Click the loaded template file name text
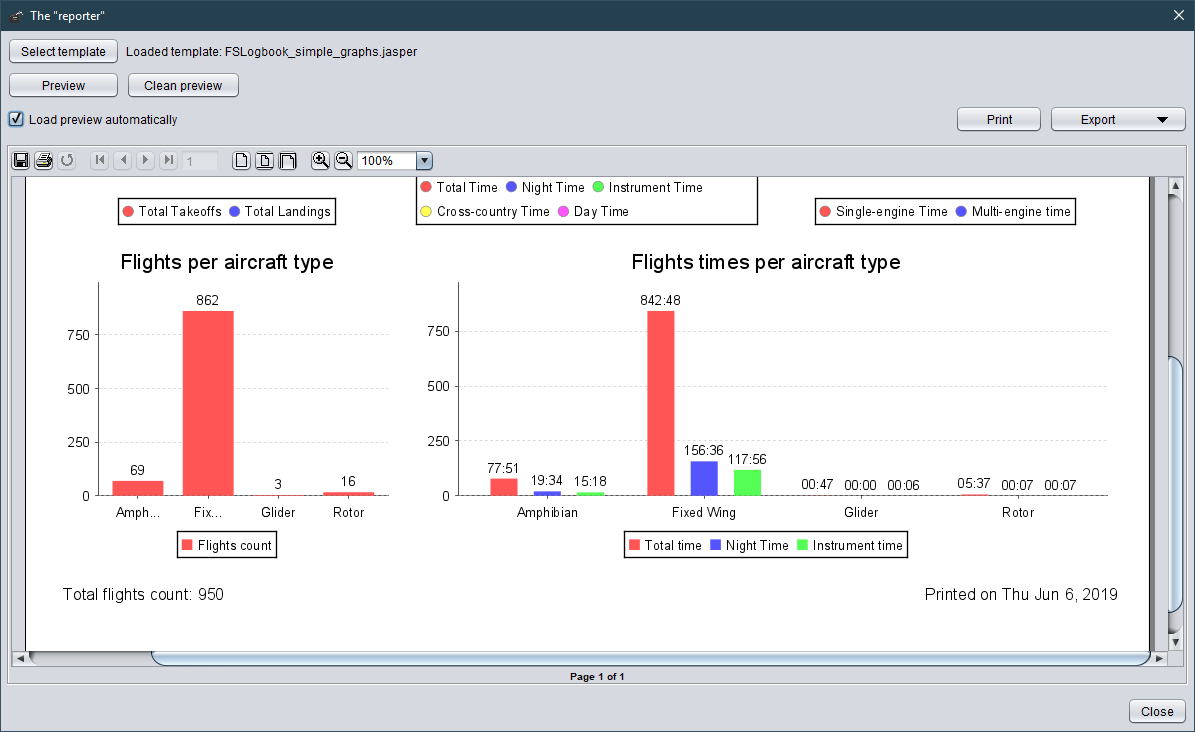The image size is (1195, 732). point(321,52)
